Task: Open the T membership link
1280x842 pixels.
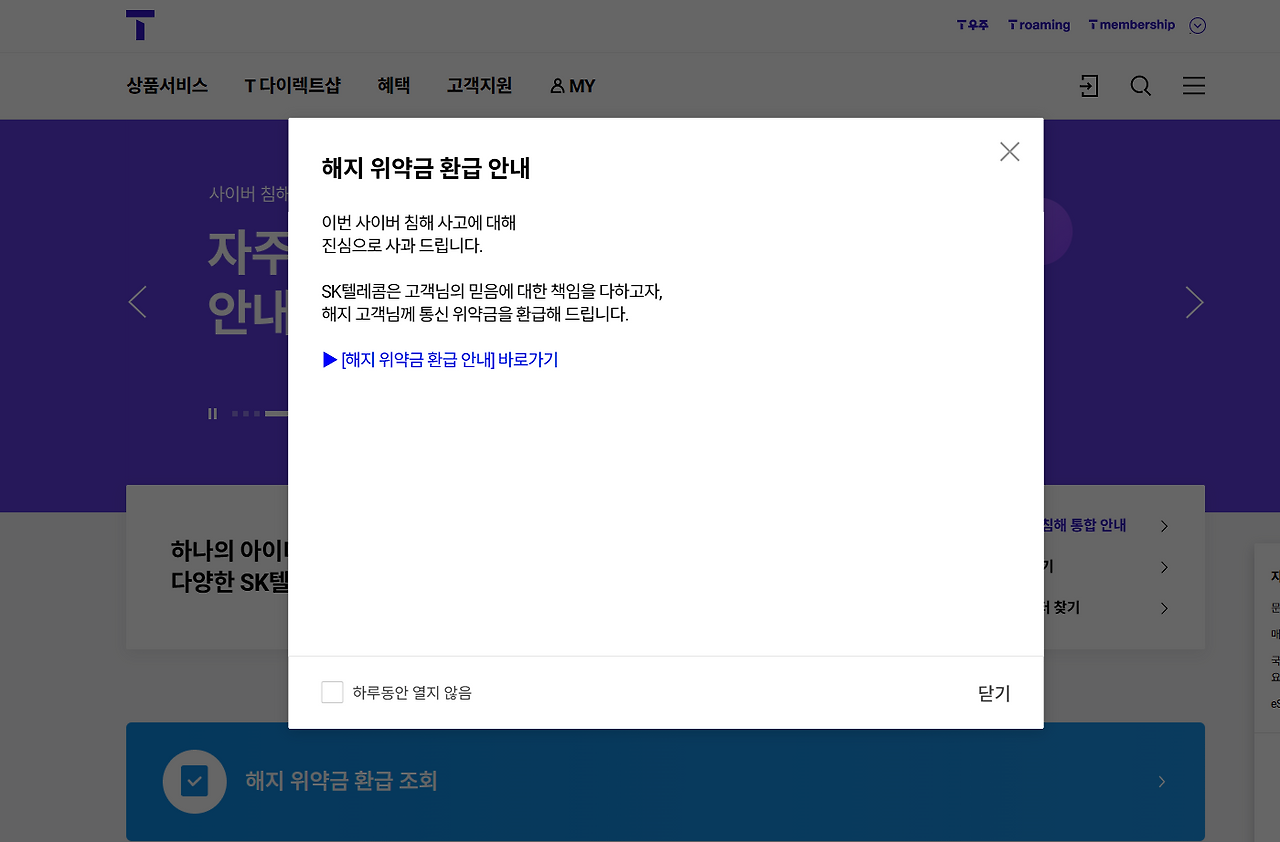Action: [1132, 25]
